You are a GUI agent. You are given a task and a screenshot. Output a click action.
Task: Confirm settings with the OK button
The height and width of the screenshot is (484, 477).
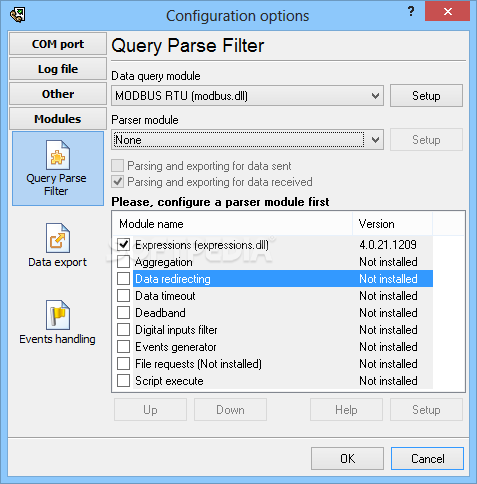coord(347,459)
